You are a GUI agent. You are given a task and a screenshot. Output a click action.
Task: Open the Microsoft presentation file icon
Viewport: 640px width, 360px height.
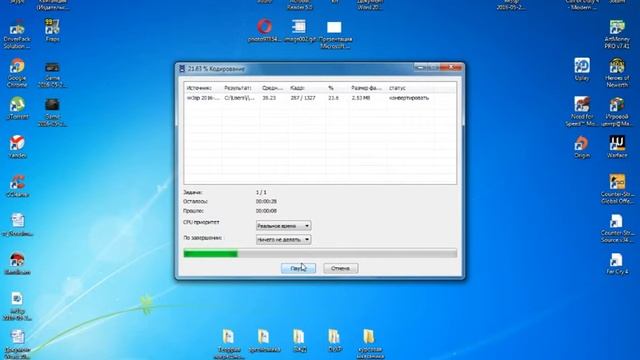(335, 34)
